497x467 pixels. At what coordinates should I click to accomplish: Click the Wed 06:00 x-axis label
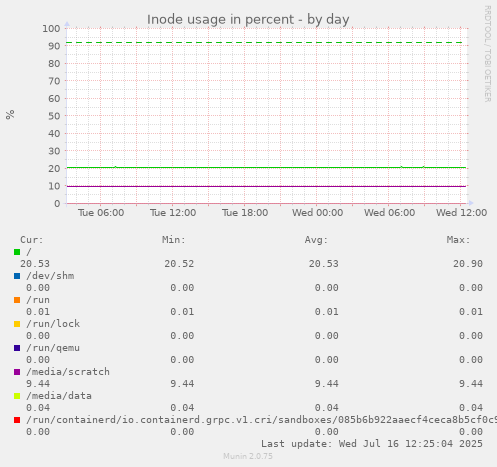390,213
